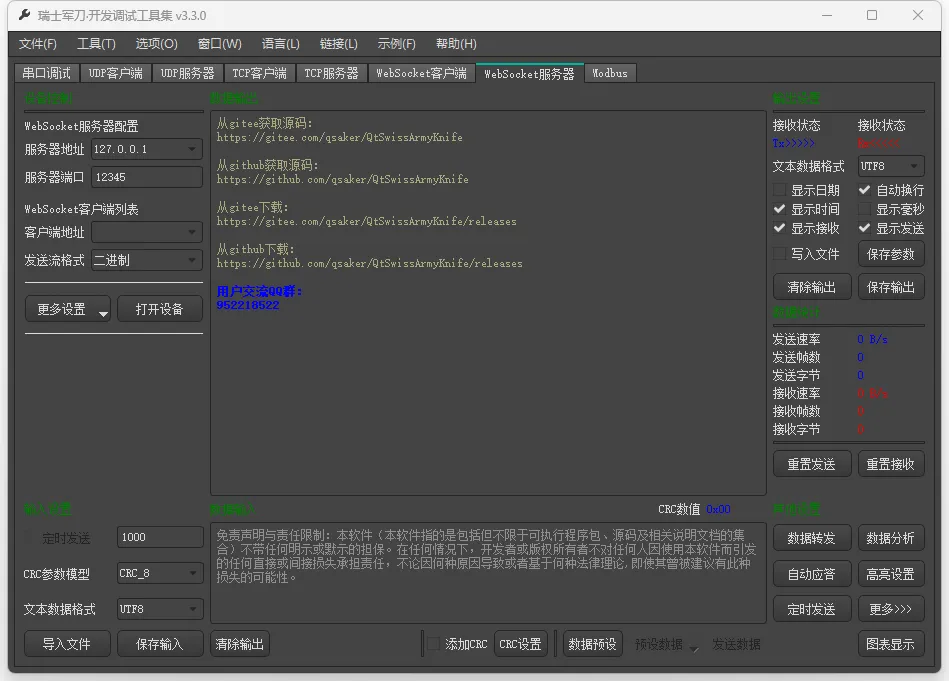The height and width of the screenshot is (681, 949).
Task: Open the input 文本数据格式 UTF8 dropdown
Action: pyautogui.click(x=160, y=609)
